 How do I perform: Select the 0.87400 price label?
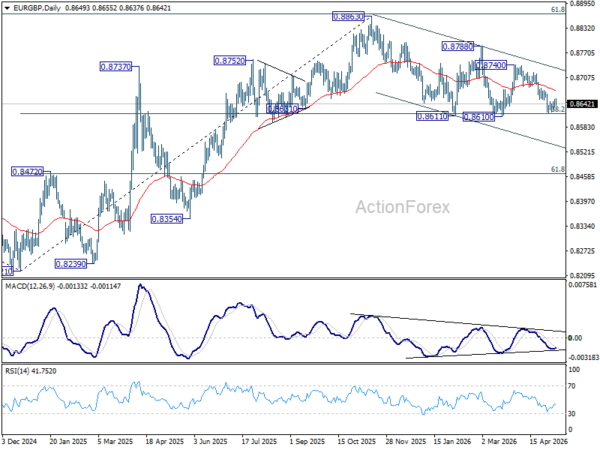coord(491,65)
